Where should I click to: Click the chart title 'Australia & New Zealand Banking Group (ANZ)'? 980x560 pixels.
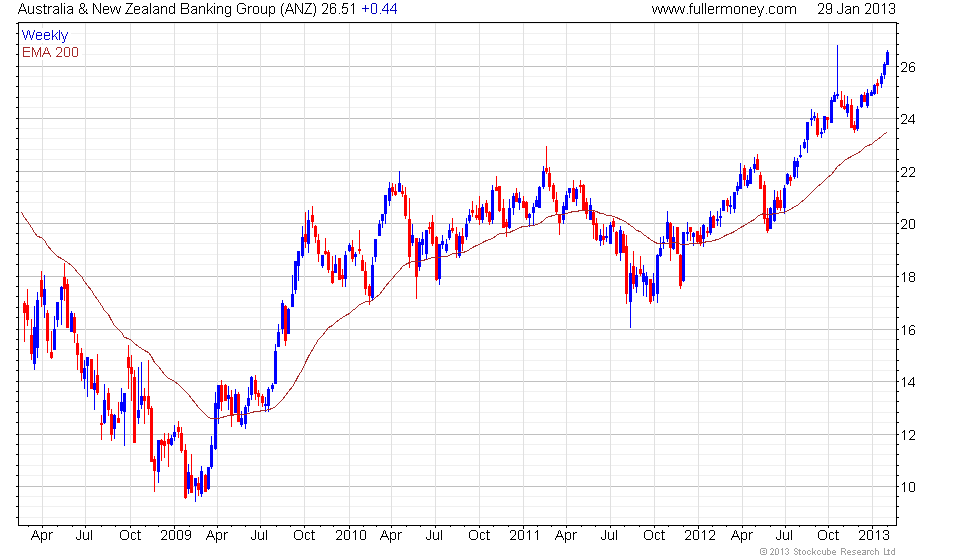pyautogui.click(x=167, y=9)
